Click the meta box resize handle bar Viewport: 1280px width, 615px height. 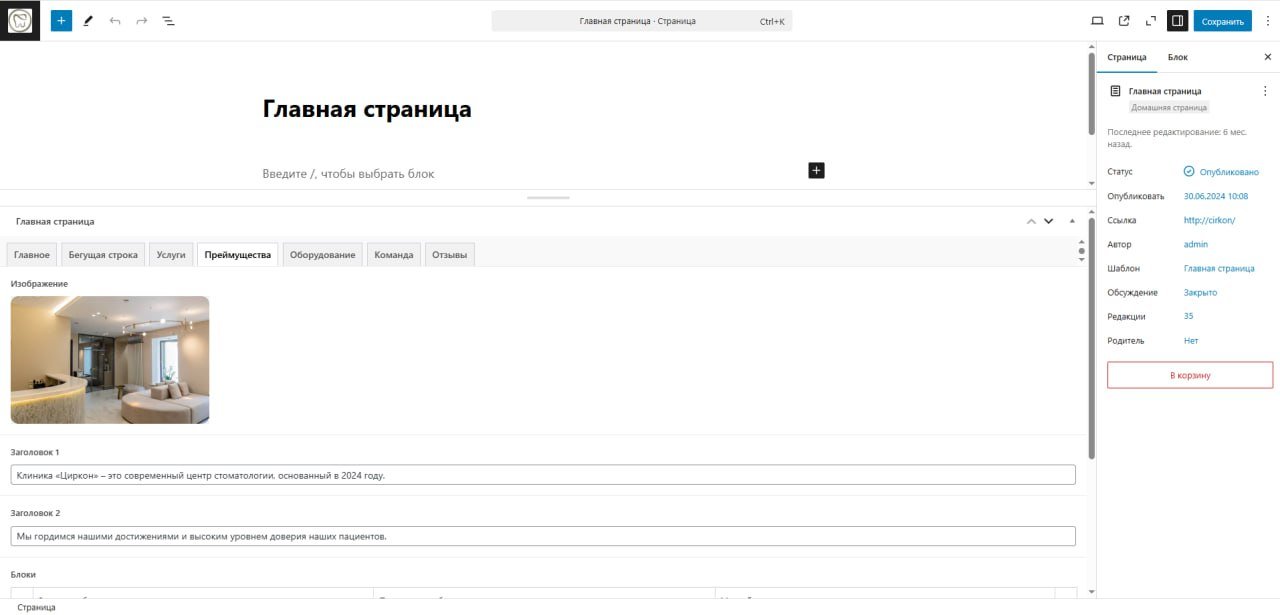point(548,198)
